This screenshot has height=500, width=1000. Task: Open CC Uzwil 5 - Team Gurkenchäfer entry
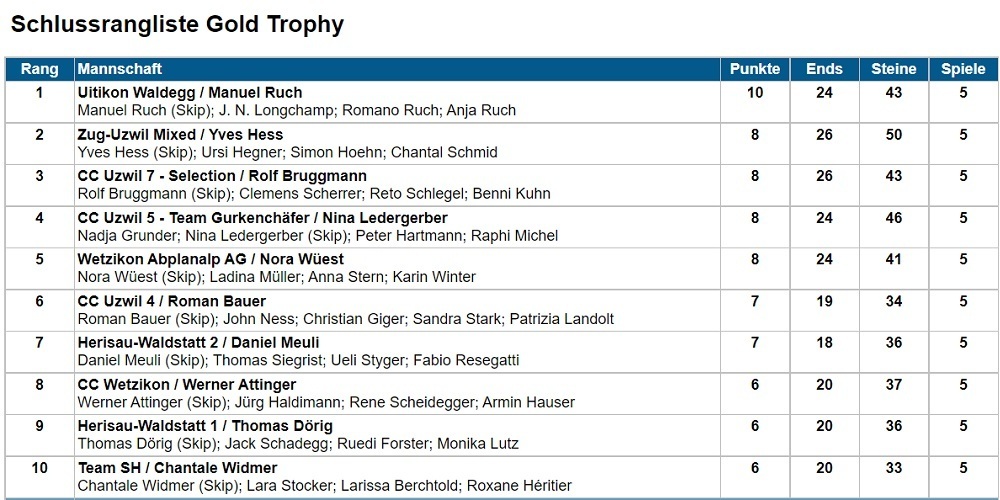262,218
